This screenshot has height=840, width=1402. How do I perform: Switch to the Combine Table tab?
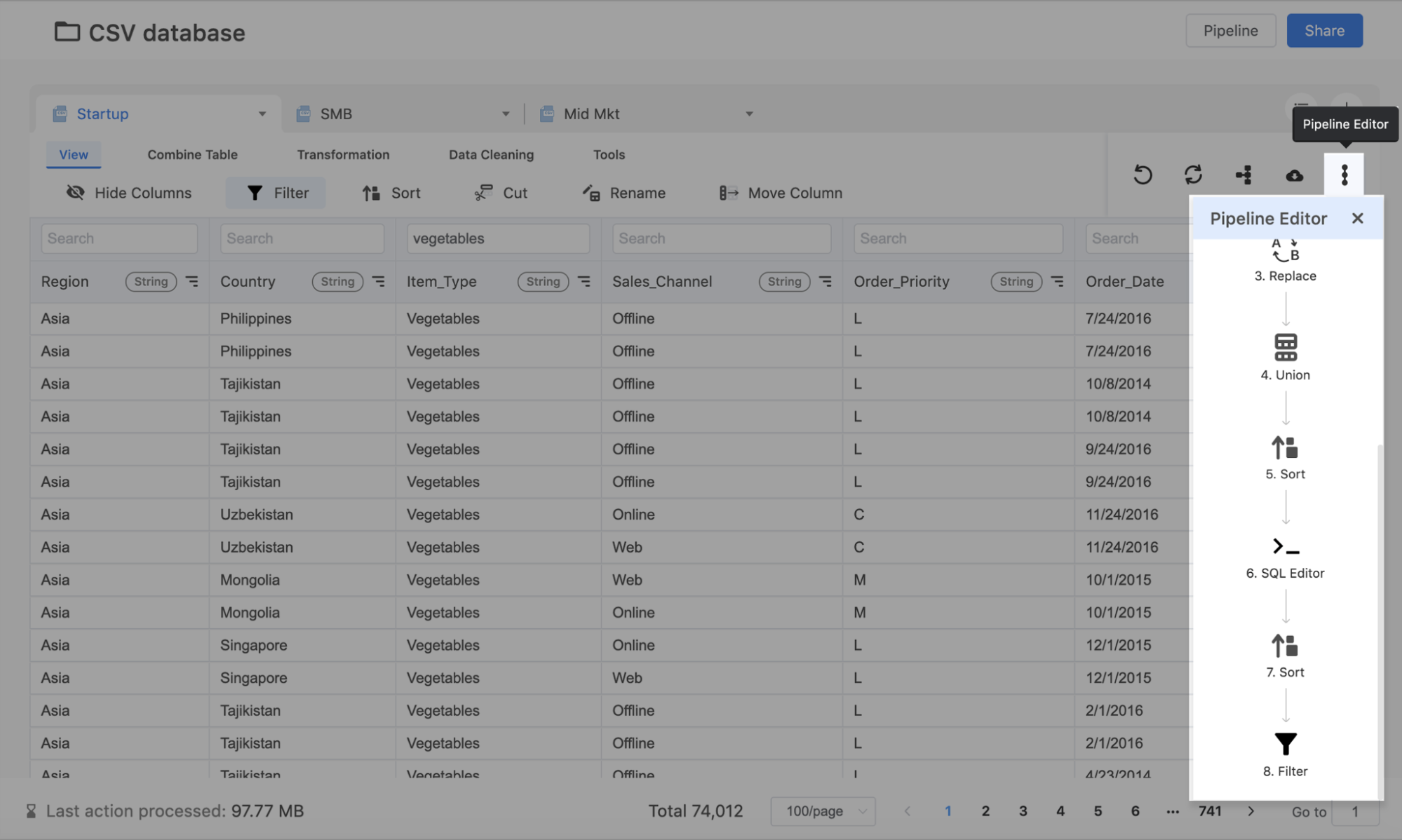[x=192, y=154]
